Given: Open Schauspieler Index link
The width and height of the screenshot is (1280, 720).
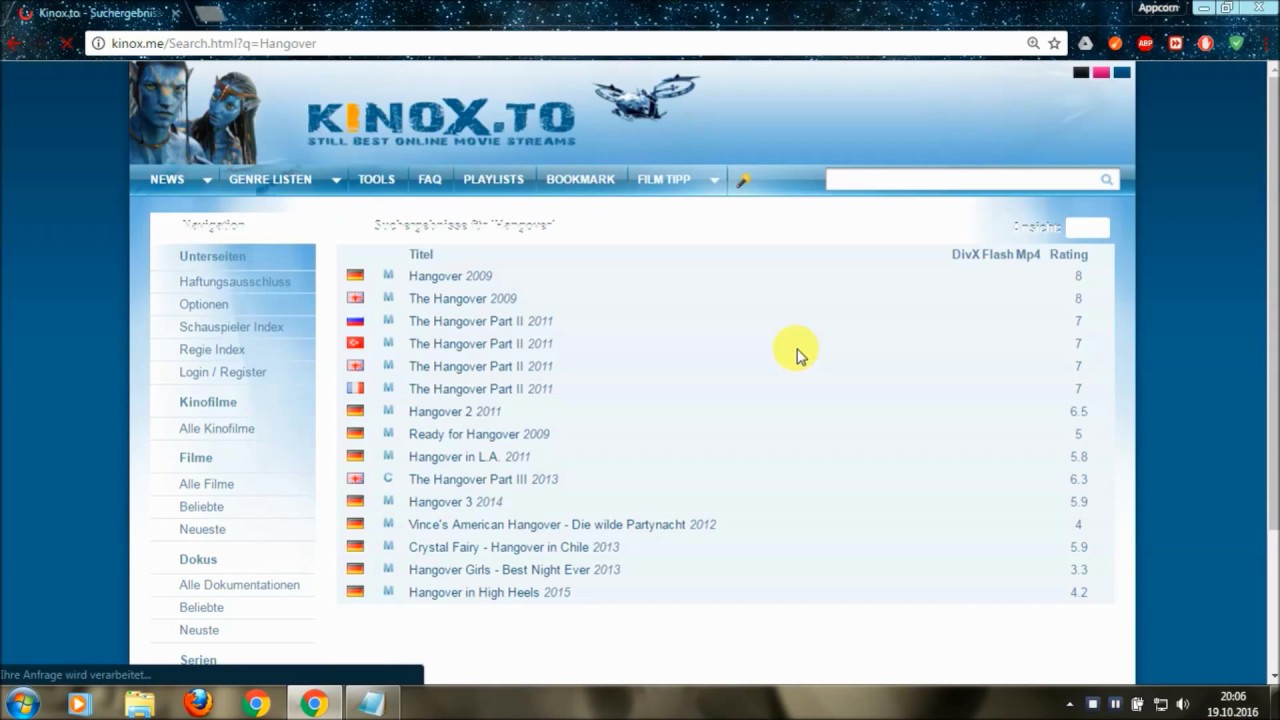Looking at the screenshot, I should (231, 327).
